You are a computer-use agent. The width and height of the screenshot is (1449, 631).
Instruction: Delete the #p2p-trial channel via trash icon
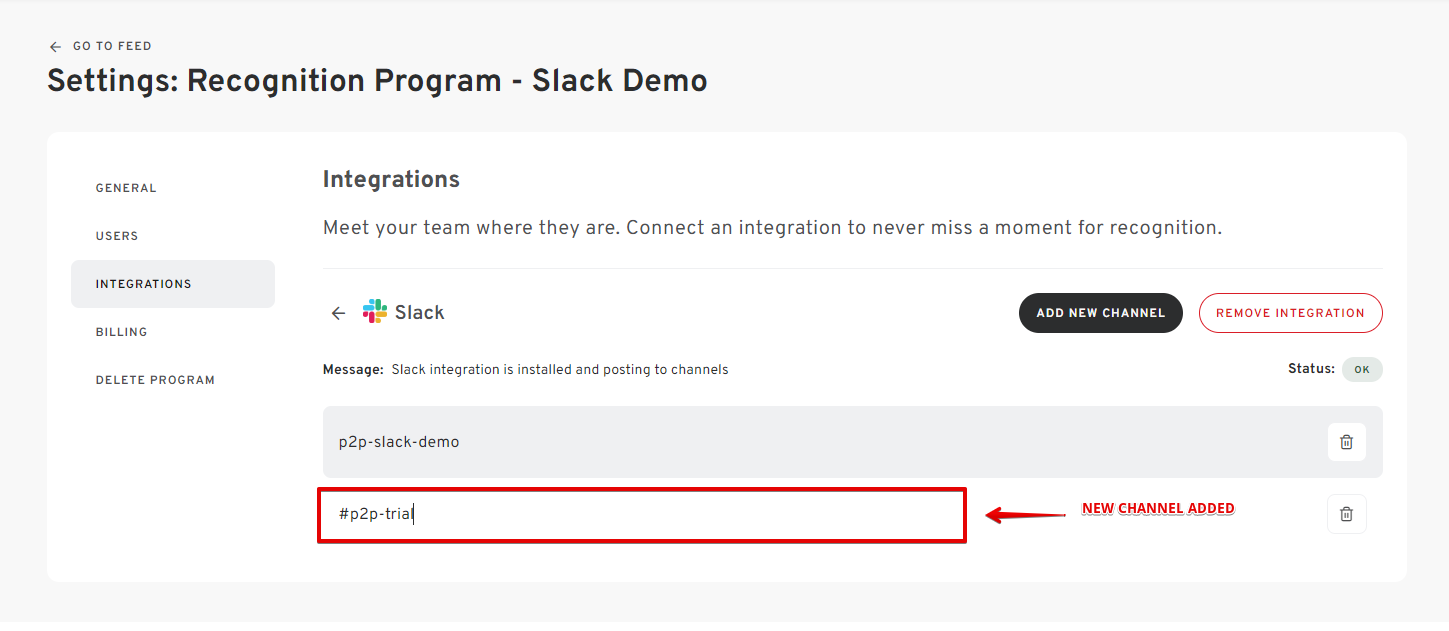[1346, 514]
